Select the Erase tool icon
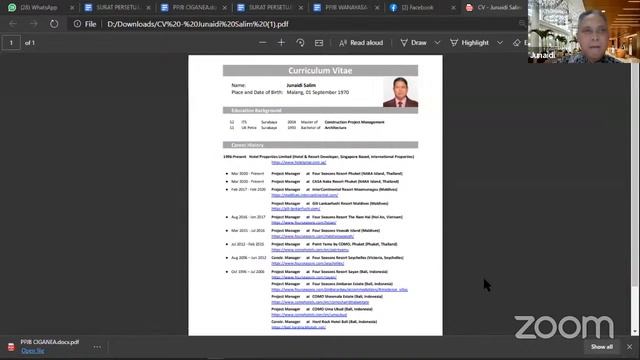 [517, 42]
